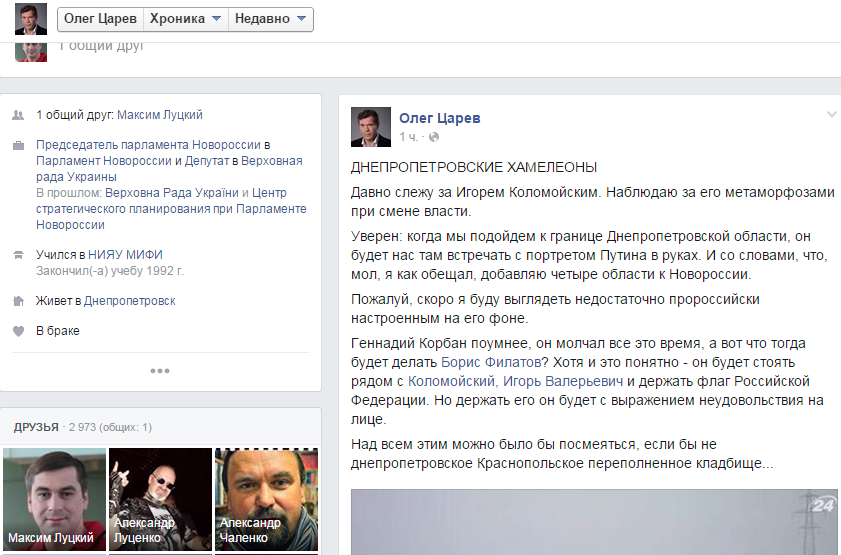This screenshot has height=555, width=841.
Task: Click the Олег Царев tab in the top bar
Action: click(x=100, y=19)
